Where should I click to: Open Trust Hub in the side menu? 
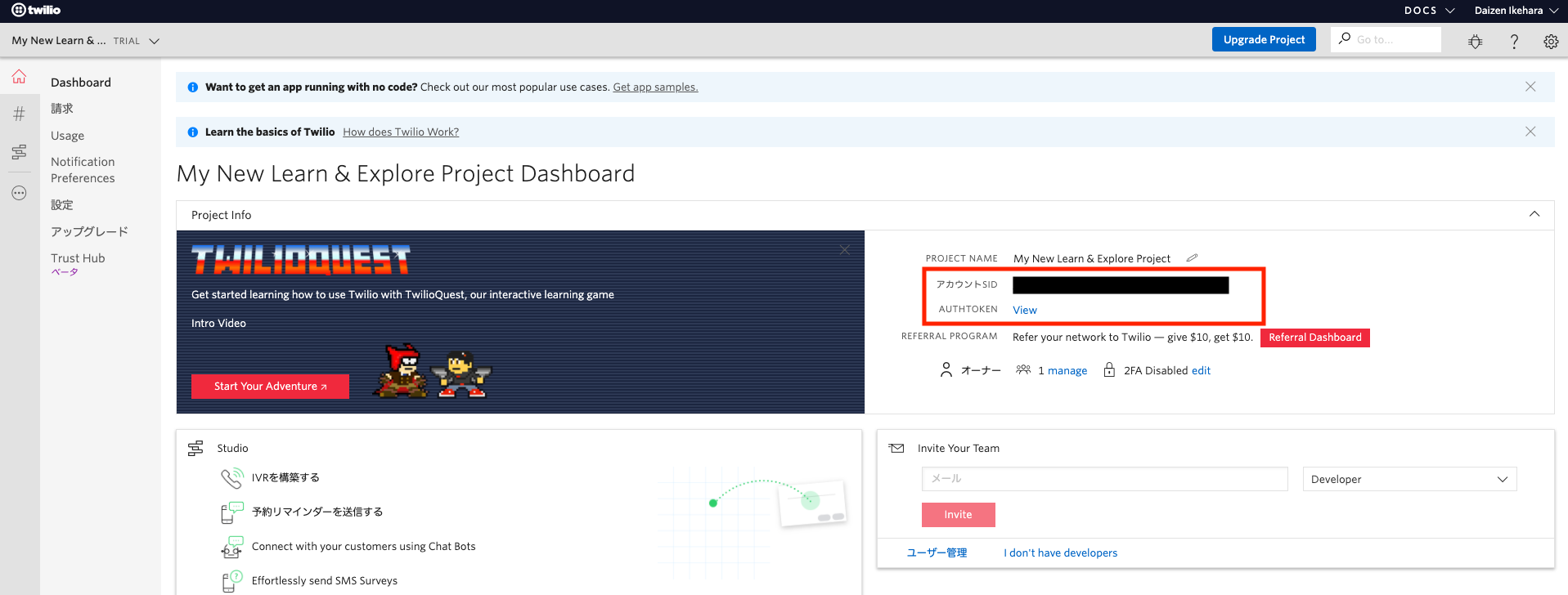pos(78,258)
